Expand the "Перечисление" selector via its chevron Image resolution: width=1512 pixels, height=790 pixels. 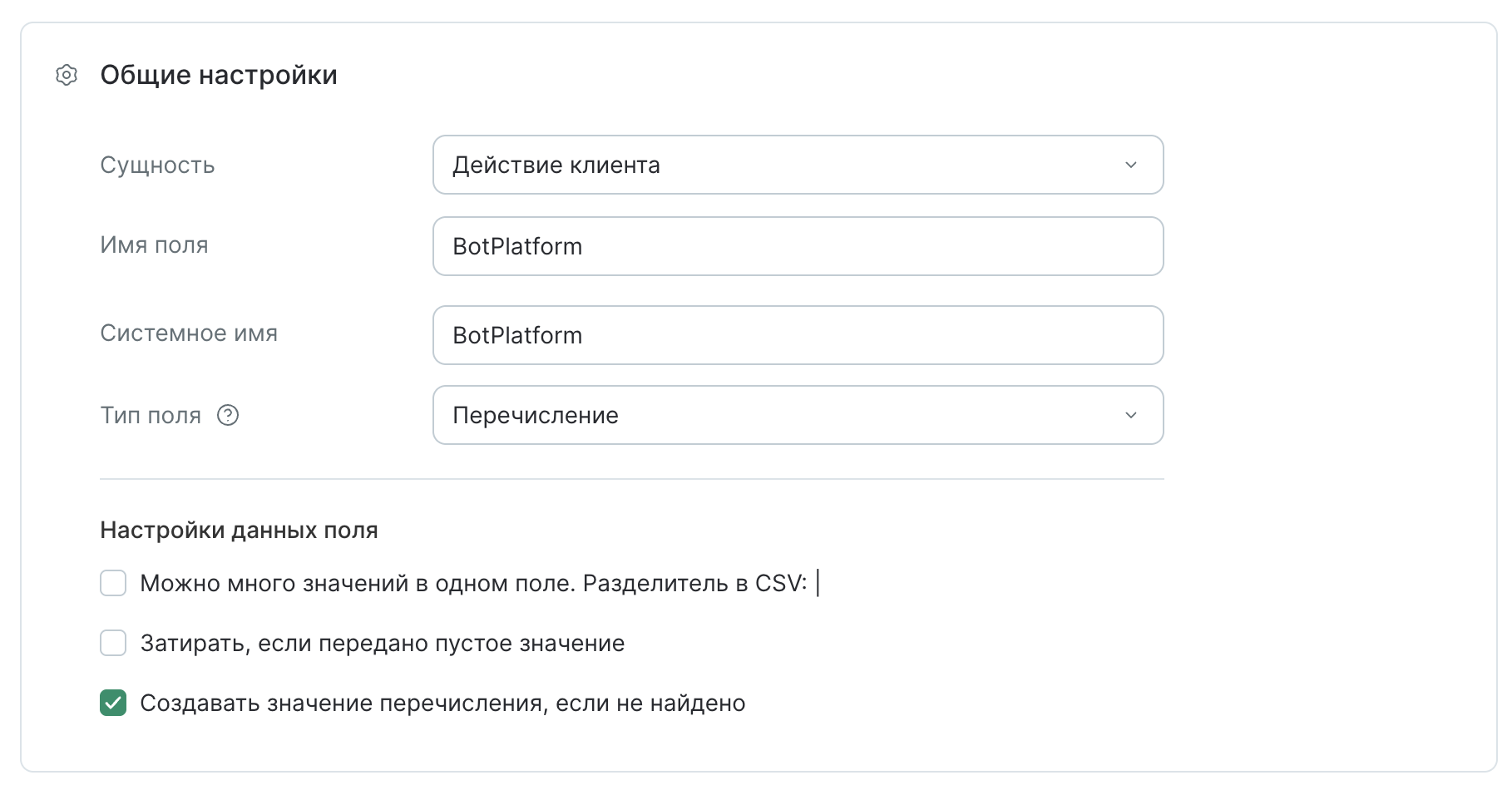click(1129, 415)
